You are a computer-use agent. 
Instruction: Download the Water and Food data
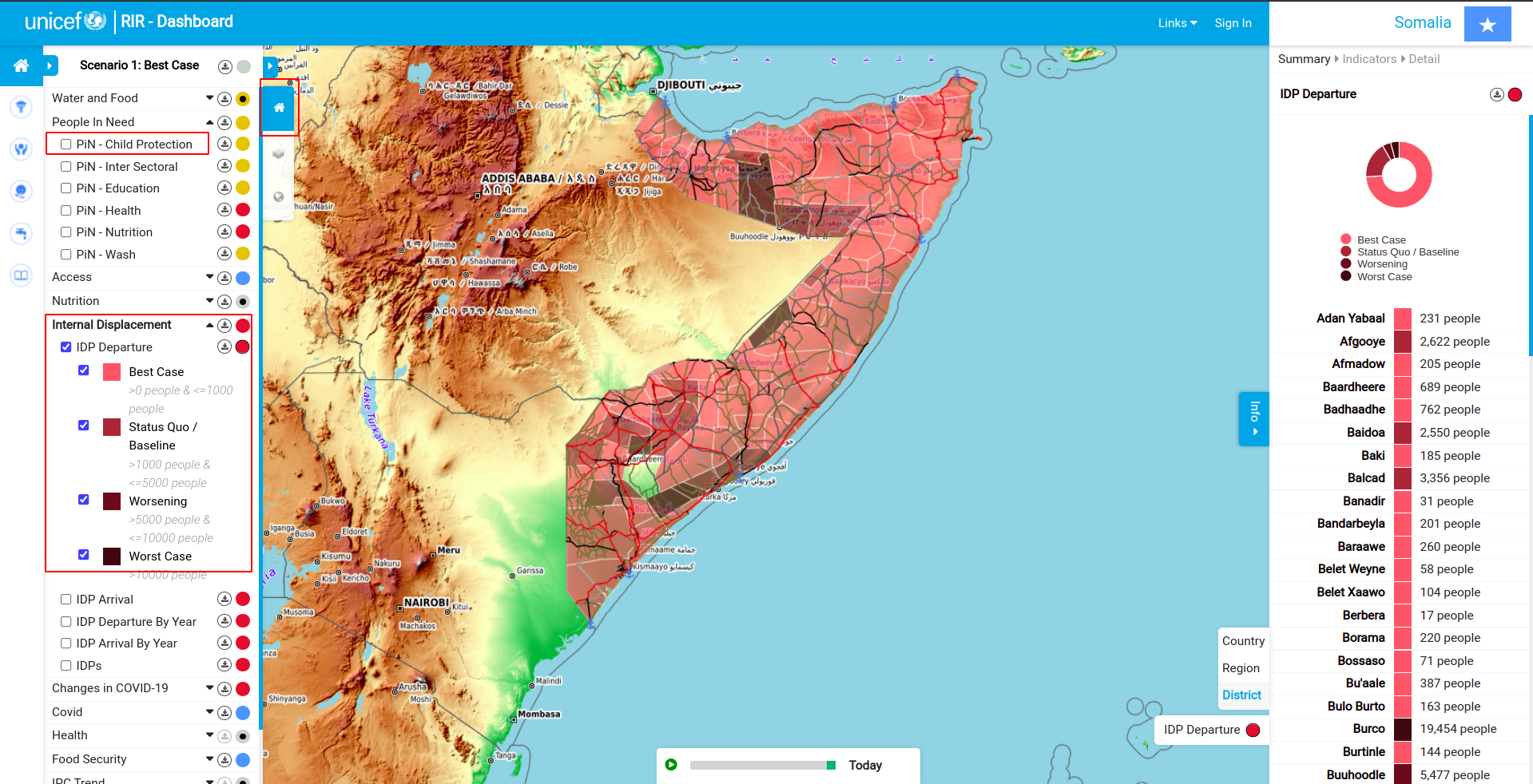click(225, 99)
